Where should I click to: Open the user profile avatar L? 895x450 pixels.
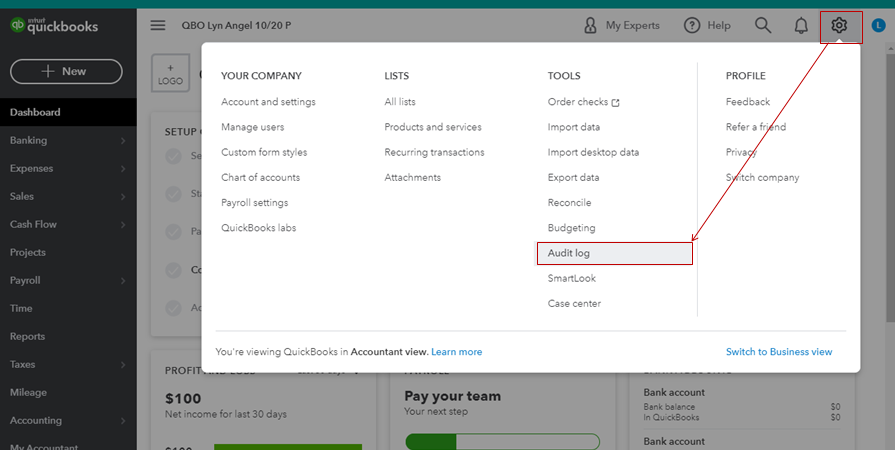(878, 25)
